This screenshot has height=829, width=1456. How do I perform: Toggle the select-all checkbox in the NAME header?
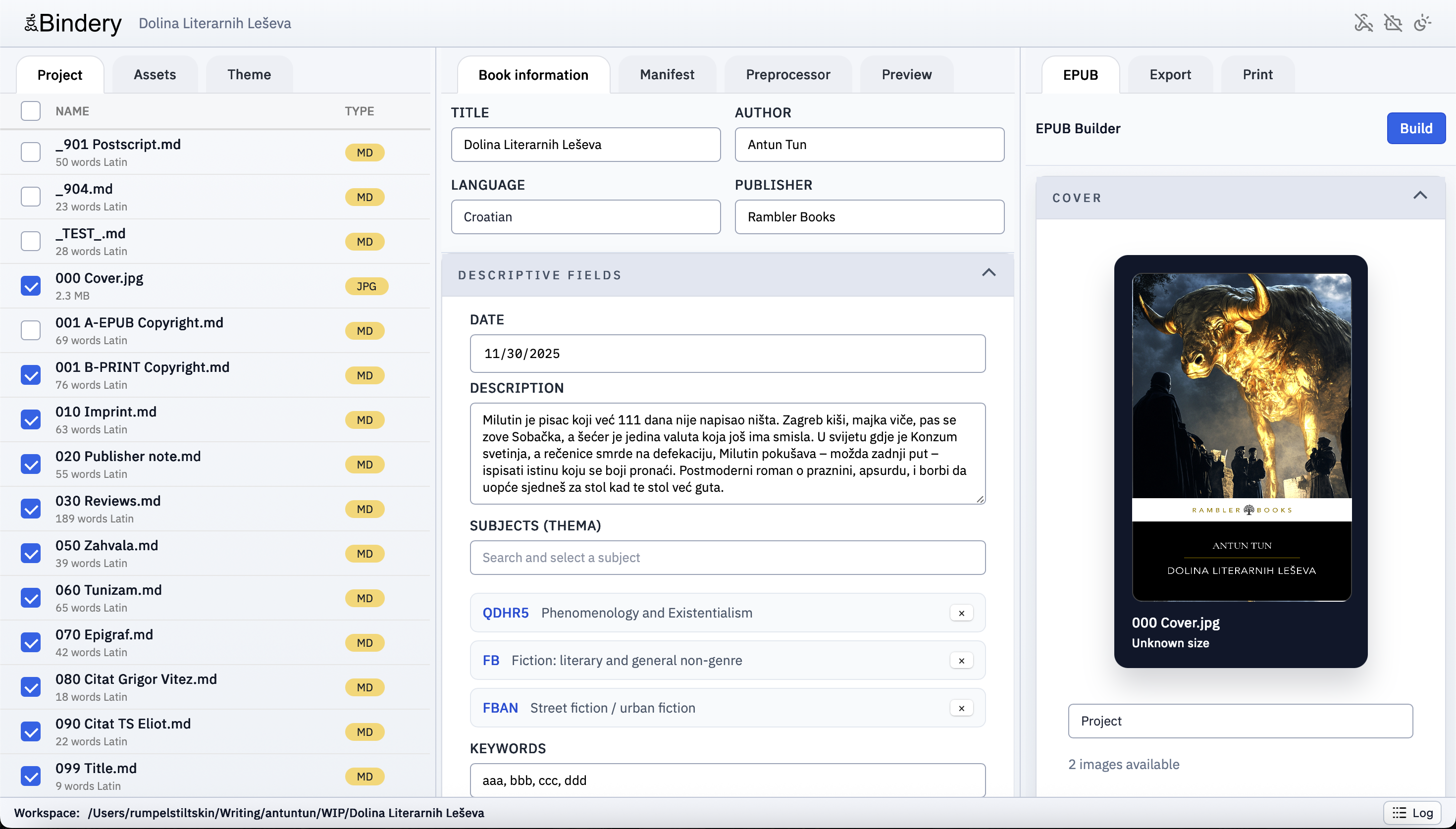coord(31,110)
